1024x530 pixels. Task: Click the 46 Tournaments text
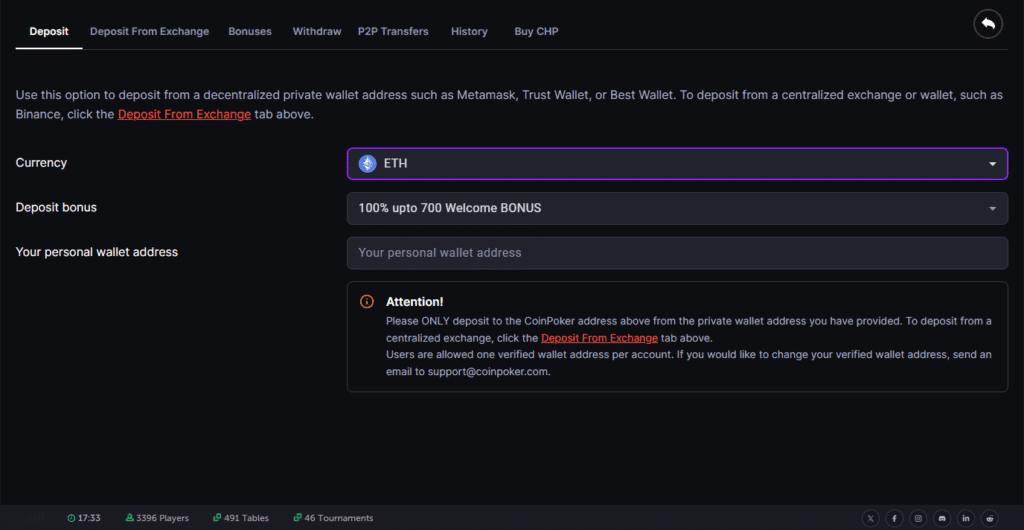339,518
